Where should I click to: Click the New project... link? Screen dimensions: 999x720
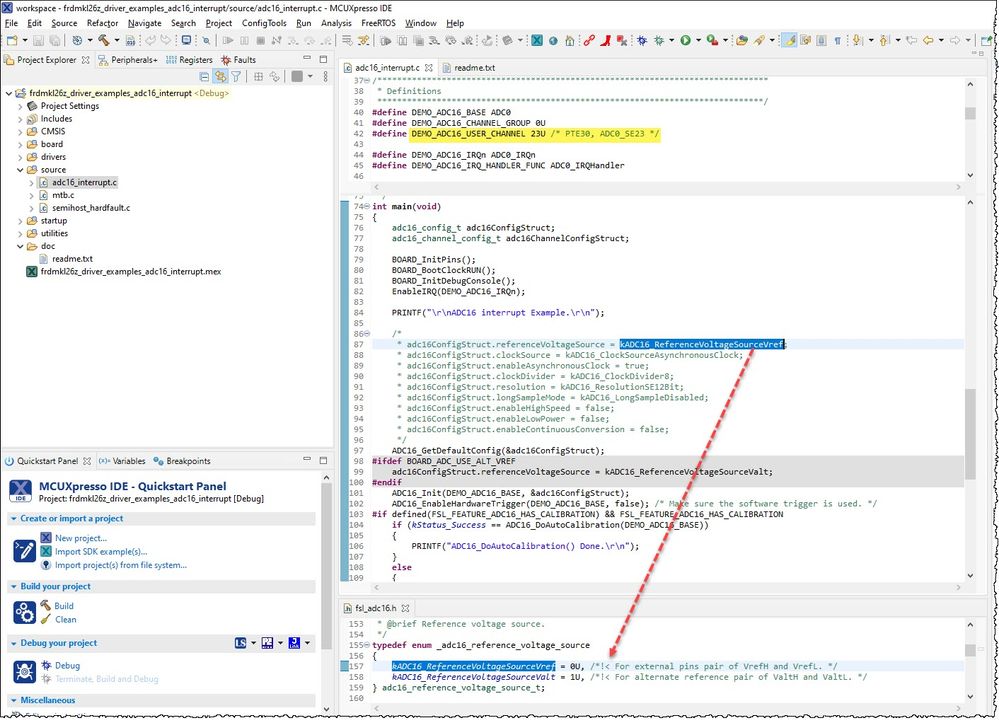81,538
